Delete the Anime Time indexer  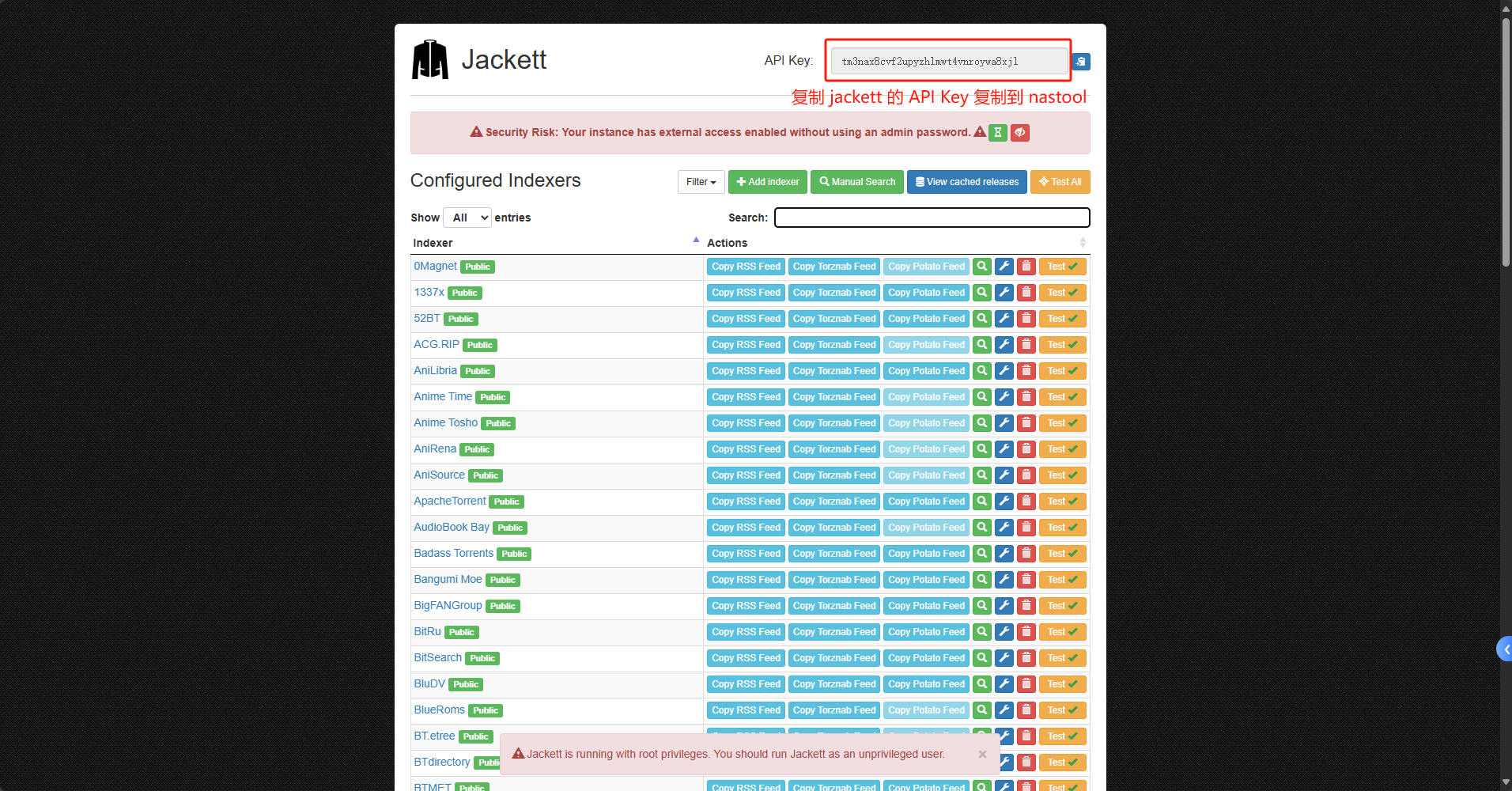click(1026, 397)
